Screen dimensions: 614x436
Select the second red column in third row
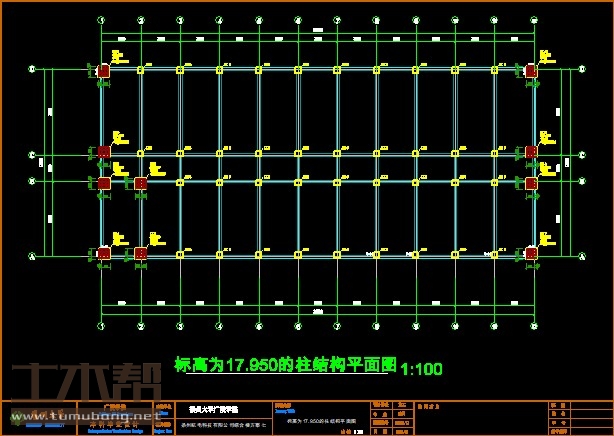[141, 183]
